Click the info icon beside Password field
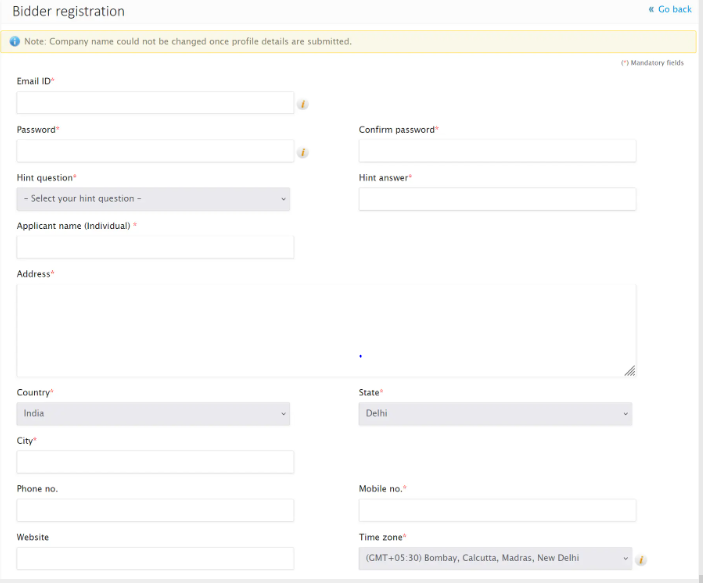 coord(303,153)
